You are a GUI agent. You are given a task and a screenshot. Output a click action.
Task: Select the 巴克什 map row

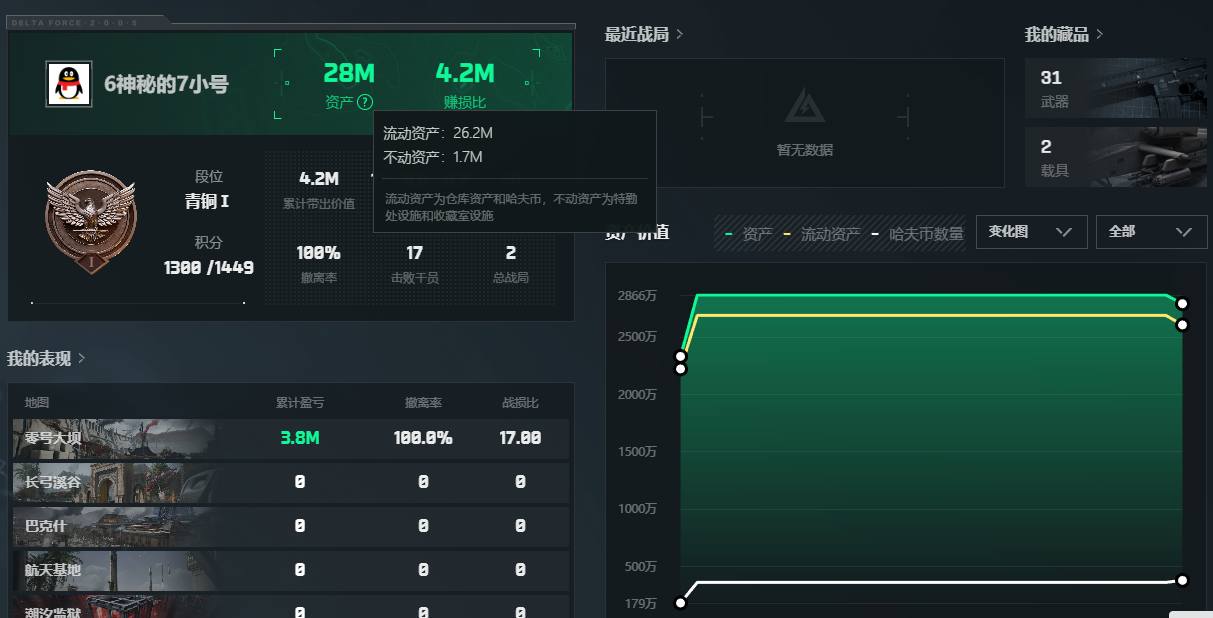(290, 526)
